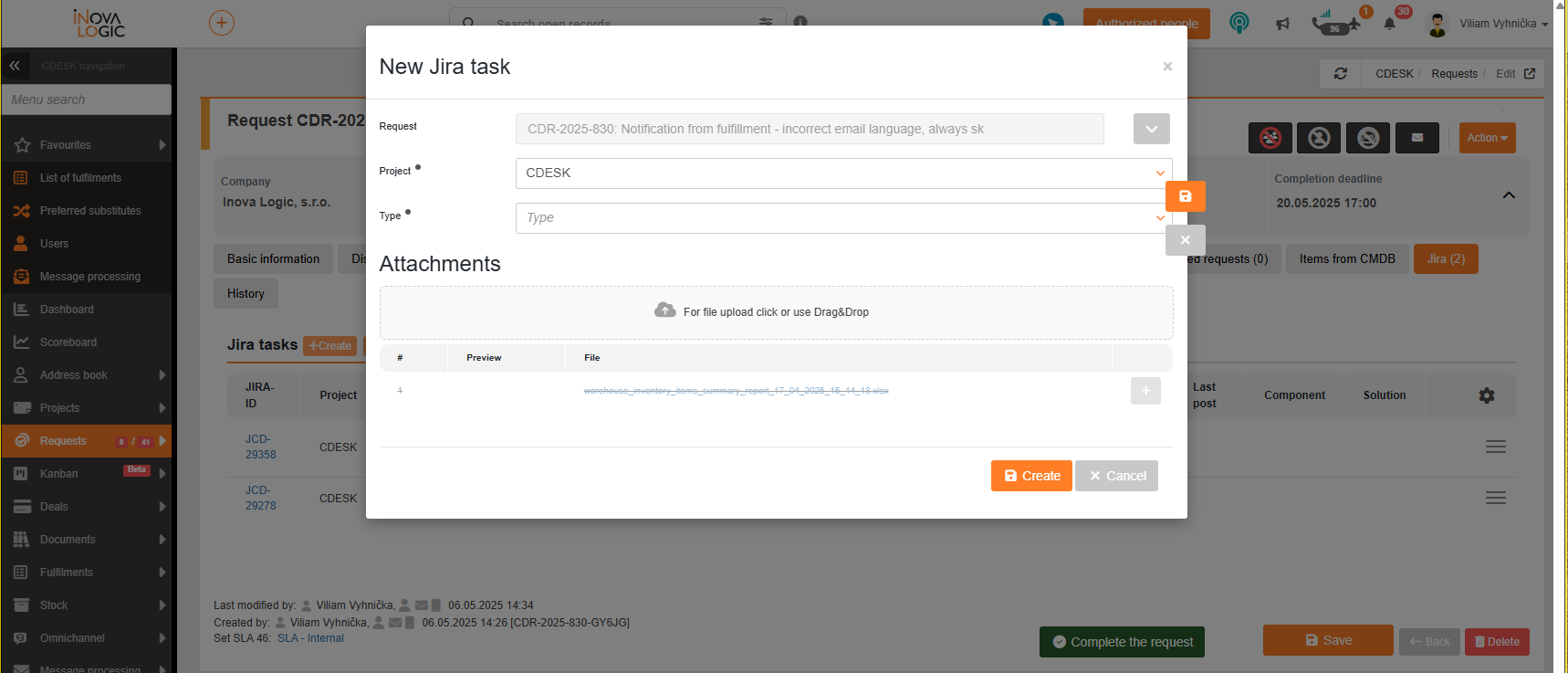This screenshot has height=673, width=1568.
Task: Open the Jira tasks table settings gear
Action: [1487, 395]
